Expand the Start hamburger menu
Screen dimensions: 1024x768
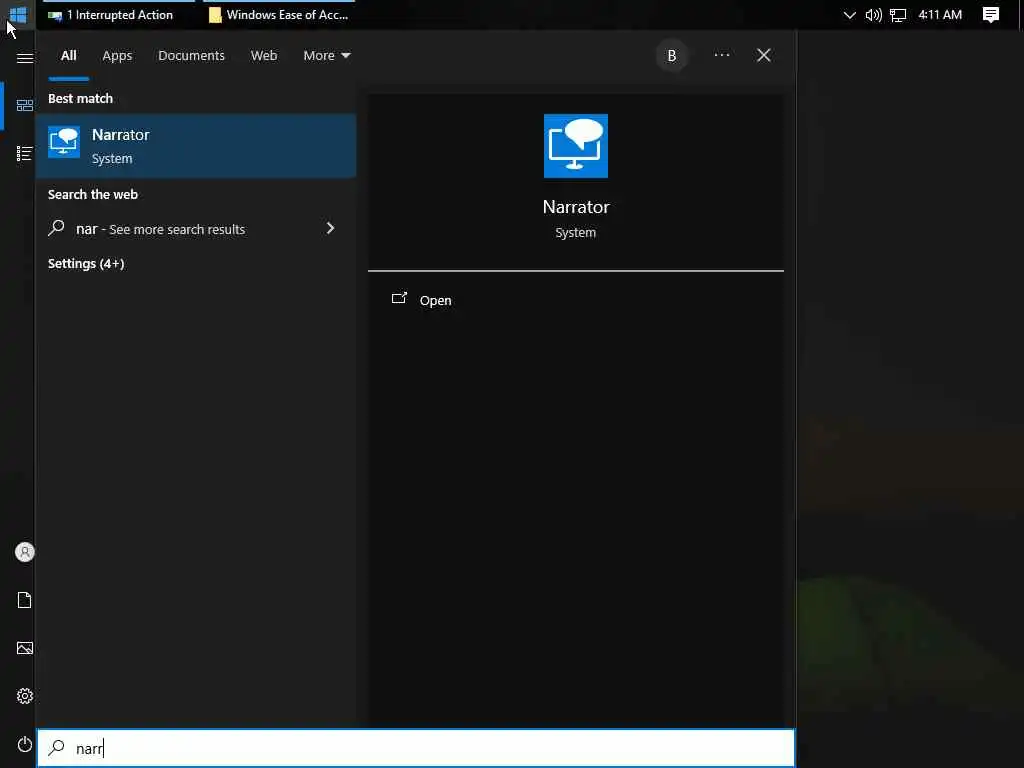point(25,59)
